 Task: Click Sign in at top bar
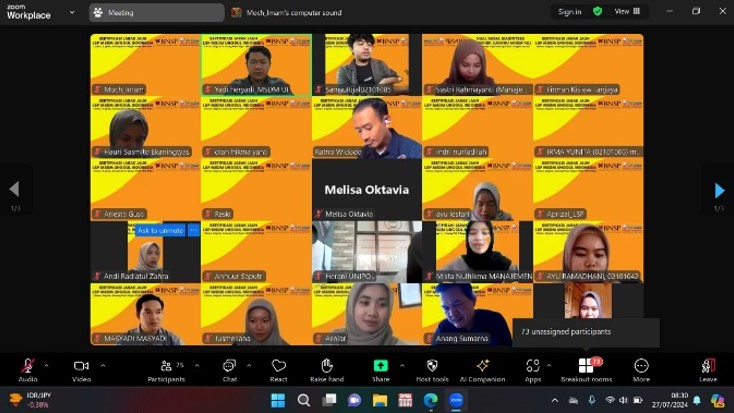click(569, 12)
